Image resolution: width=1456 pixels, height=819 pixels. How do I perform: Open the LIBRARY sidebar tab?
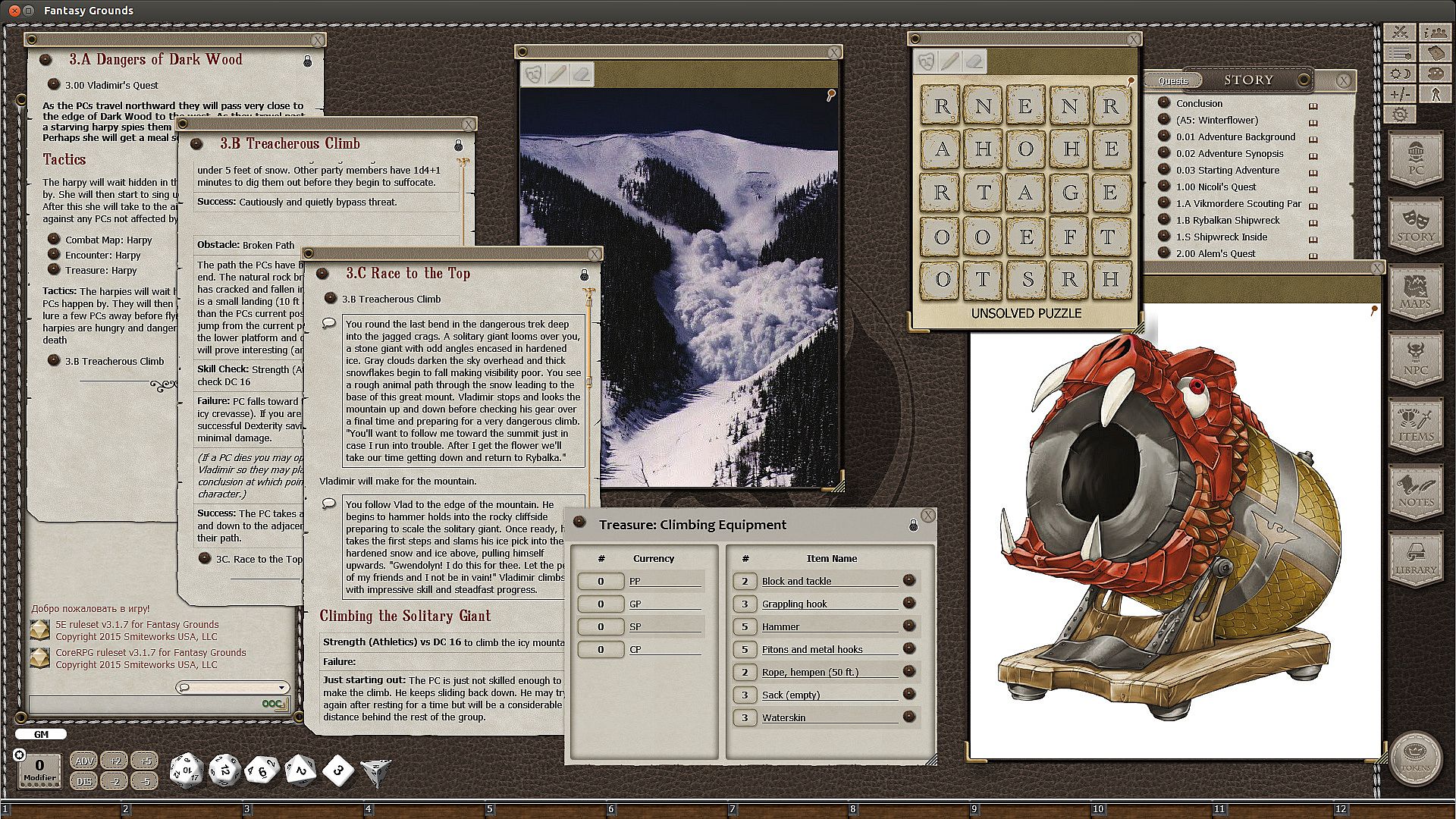1415,560
